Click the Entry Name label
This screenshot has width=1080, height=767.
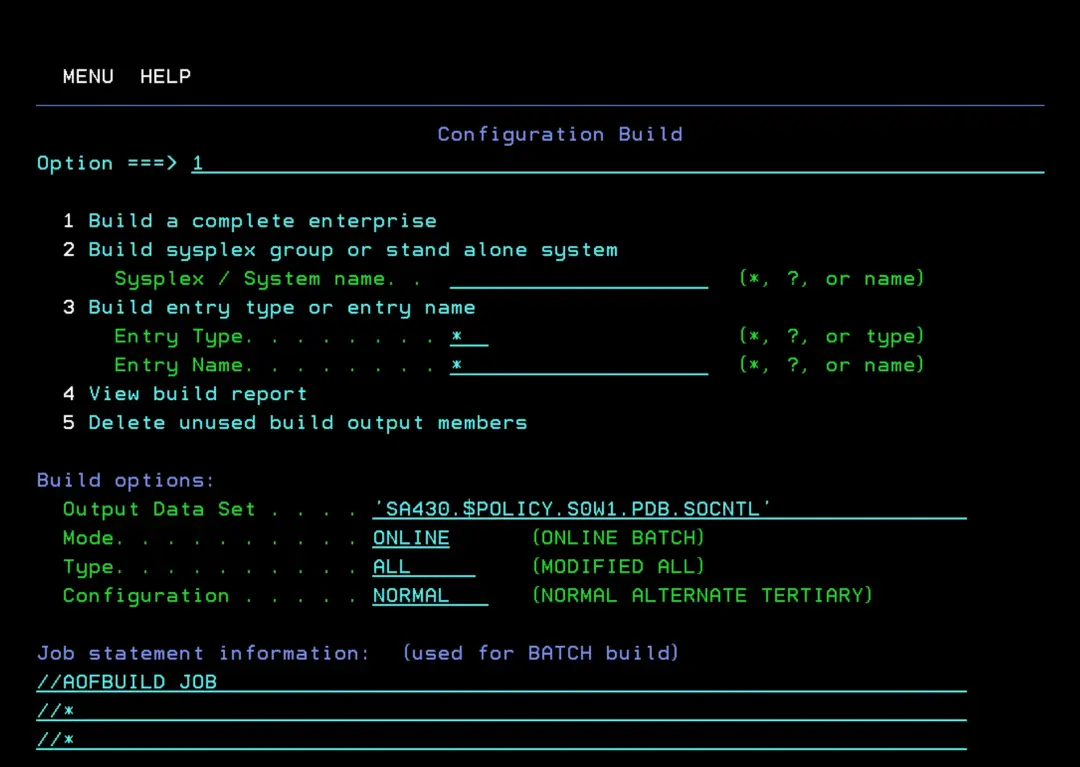[179, 366]
